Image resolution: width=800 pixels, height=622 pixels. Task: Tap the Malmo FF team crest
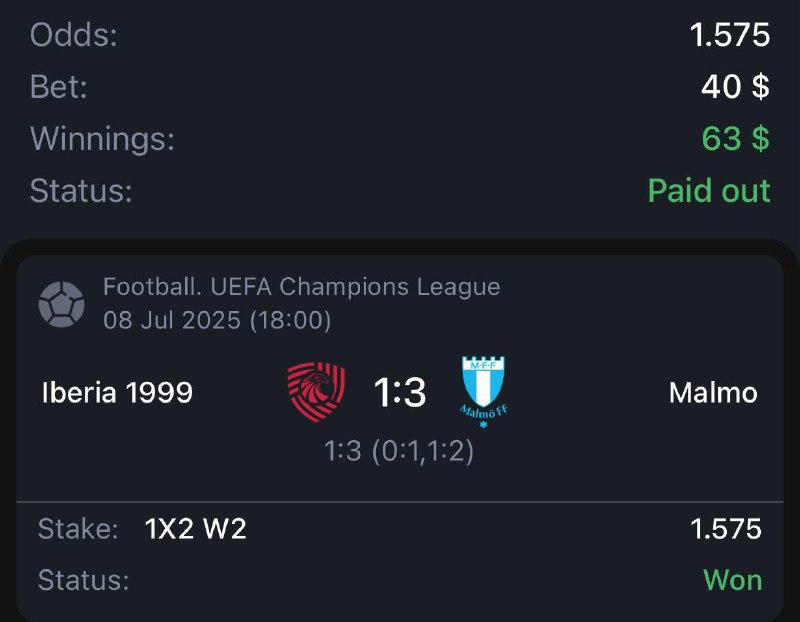point(483,392)
